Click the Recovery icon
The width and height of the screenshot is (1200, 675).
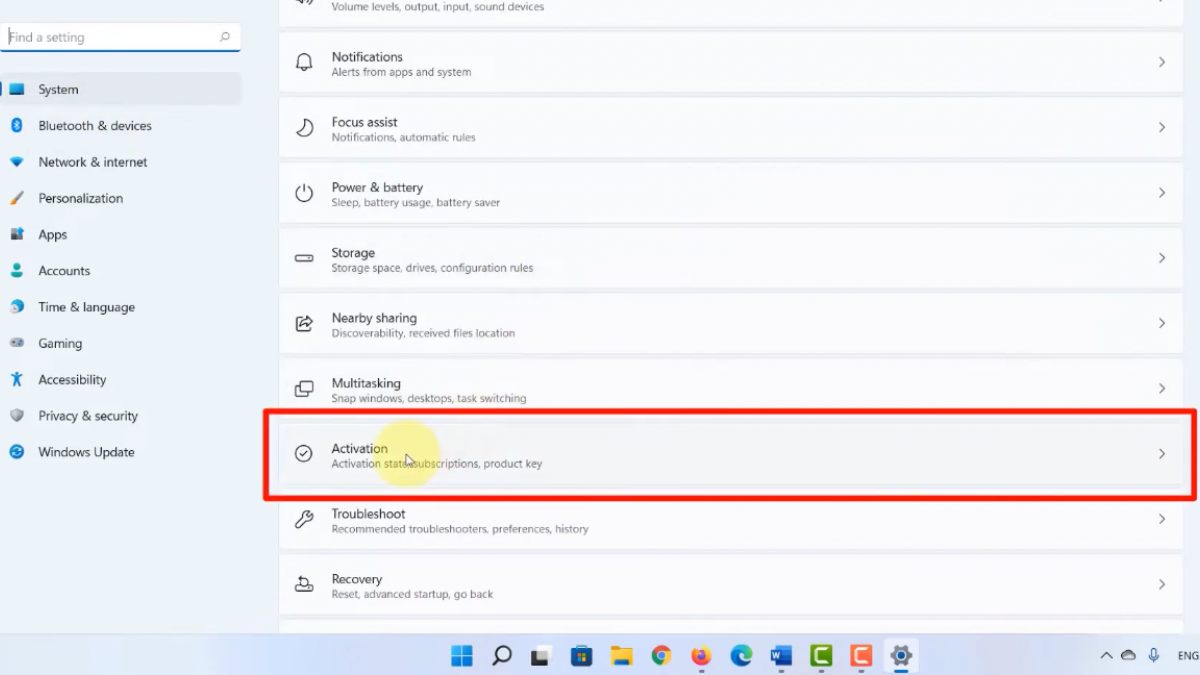coord(304,584)
